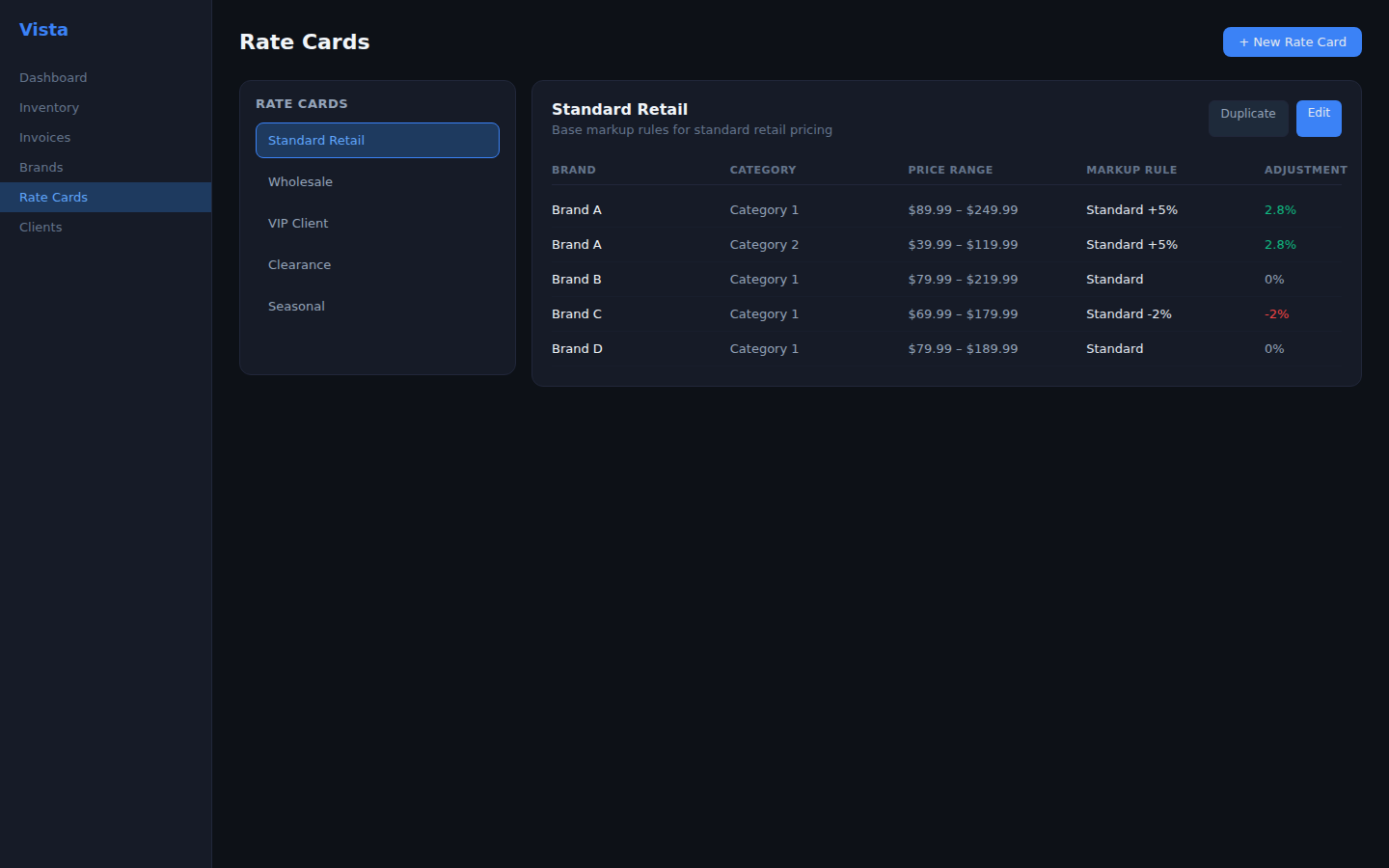Image resolution: width=1389 pixels, height=868 pixels.
Task: Create a new rate card
Action: coord(1292,41)
